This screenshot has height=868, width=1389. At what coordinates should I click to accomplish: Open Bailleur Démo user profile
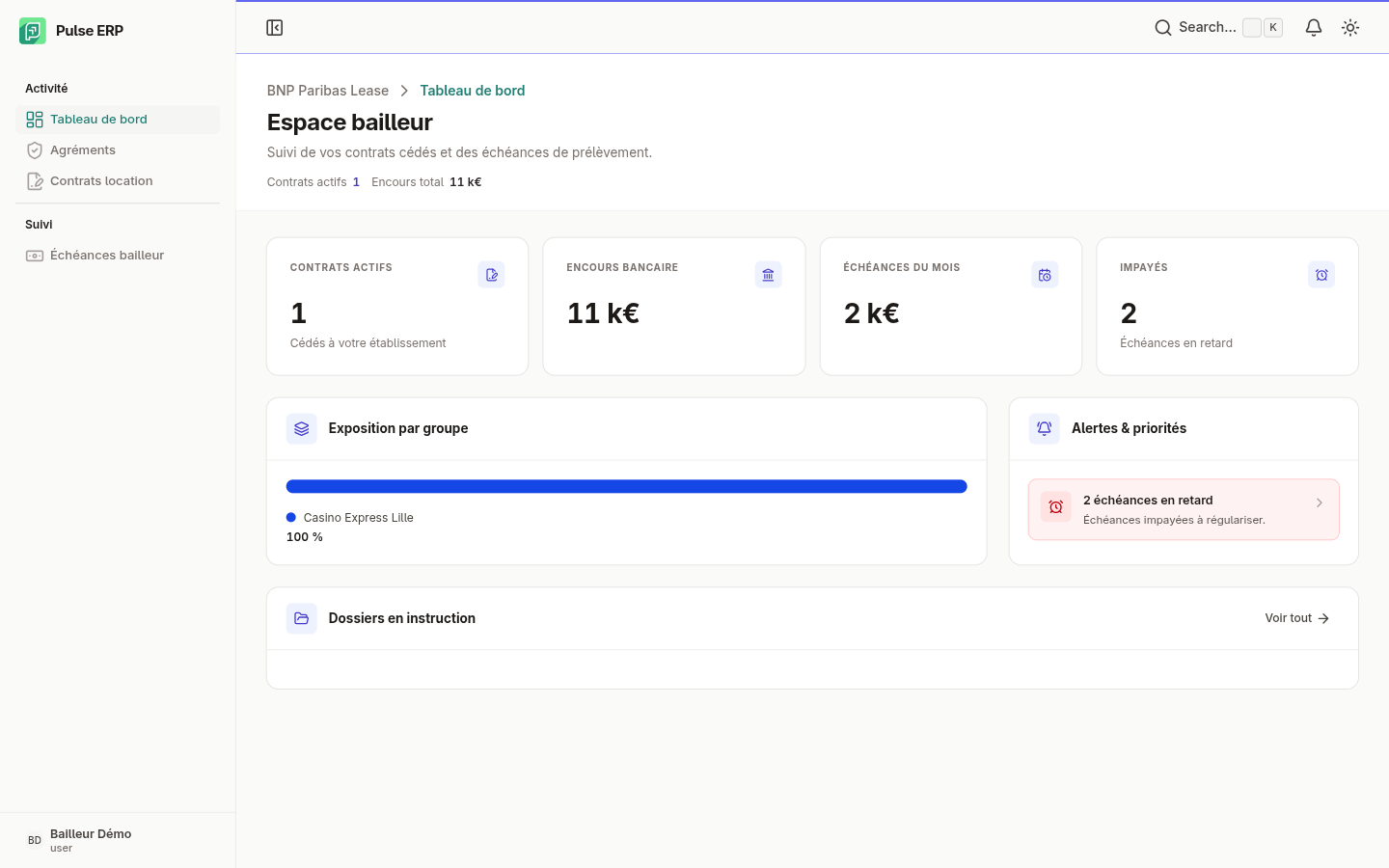click(x=118, y=840)
